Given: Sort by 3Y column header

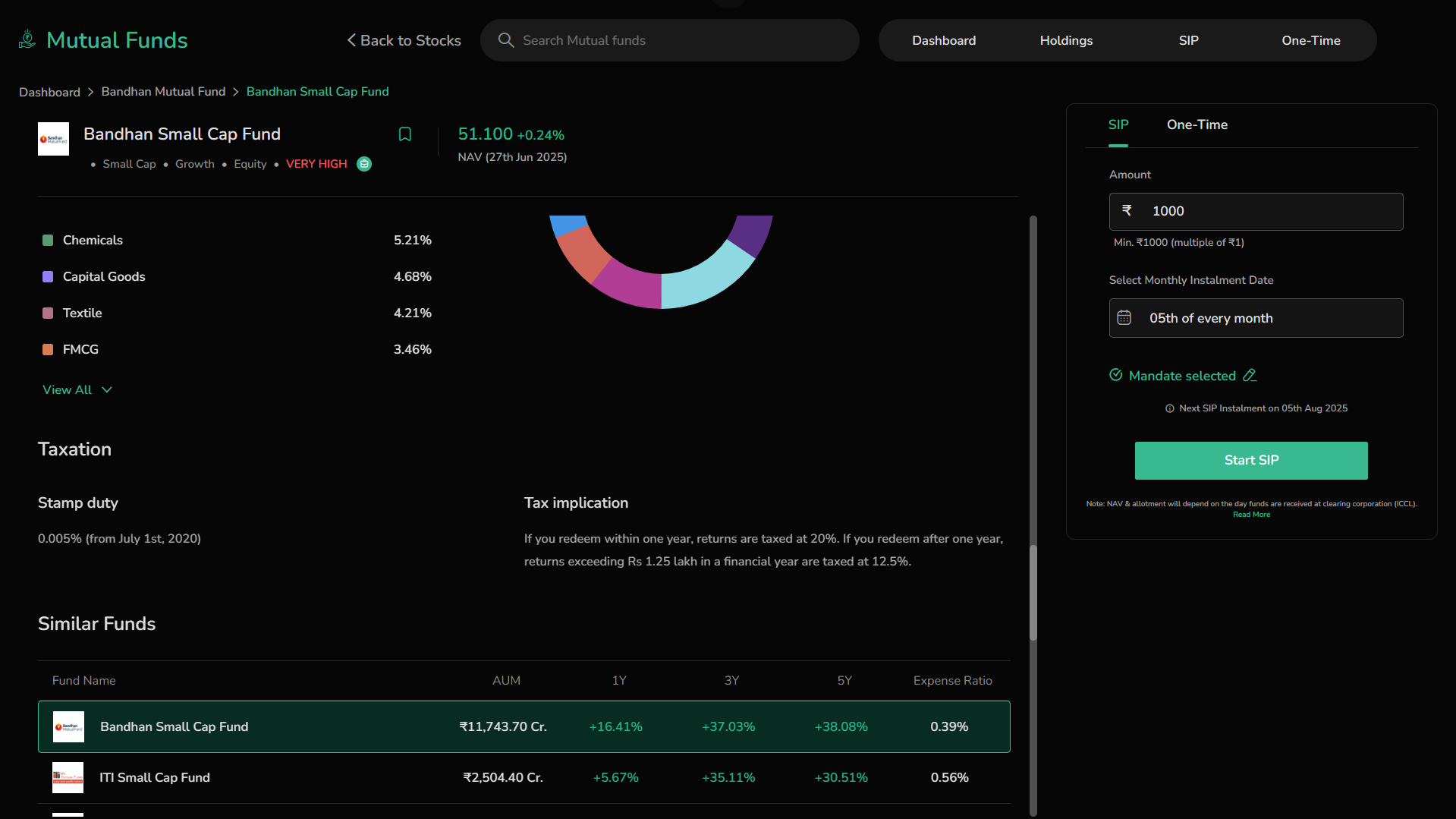Looking at the screenshot, I should (x=731, y=681).
